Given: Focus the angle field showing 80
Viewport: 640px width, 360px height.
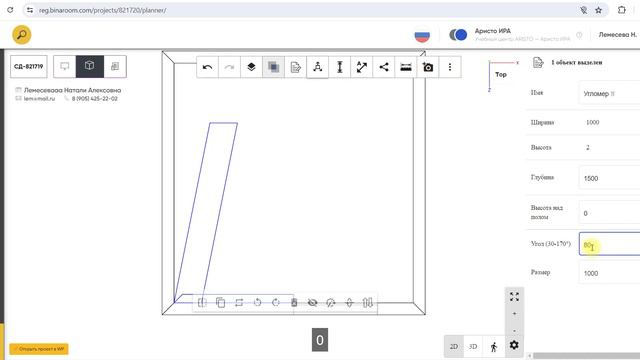Looking at the screenshot, I should tap(610, 244).
